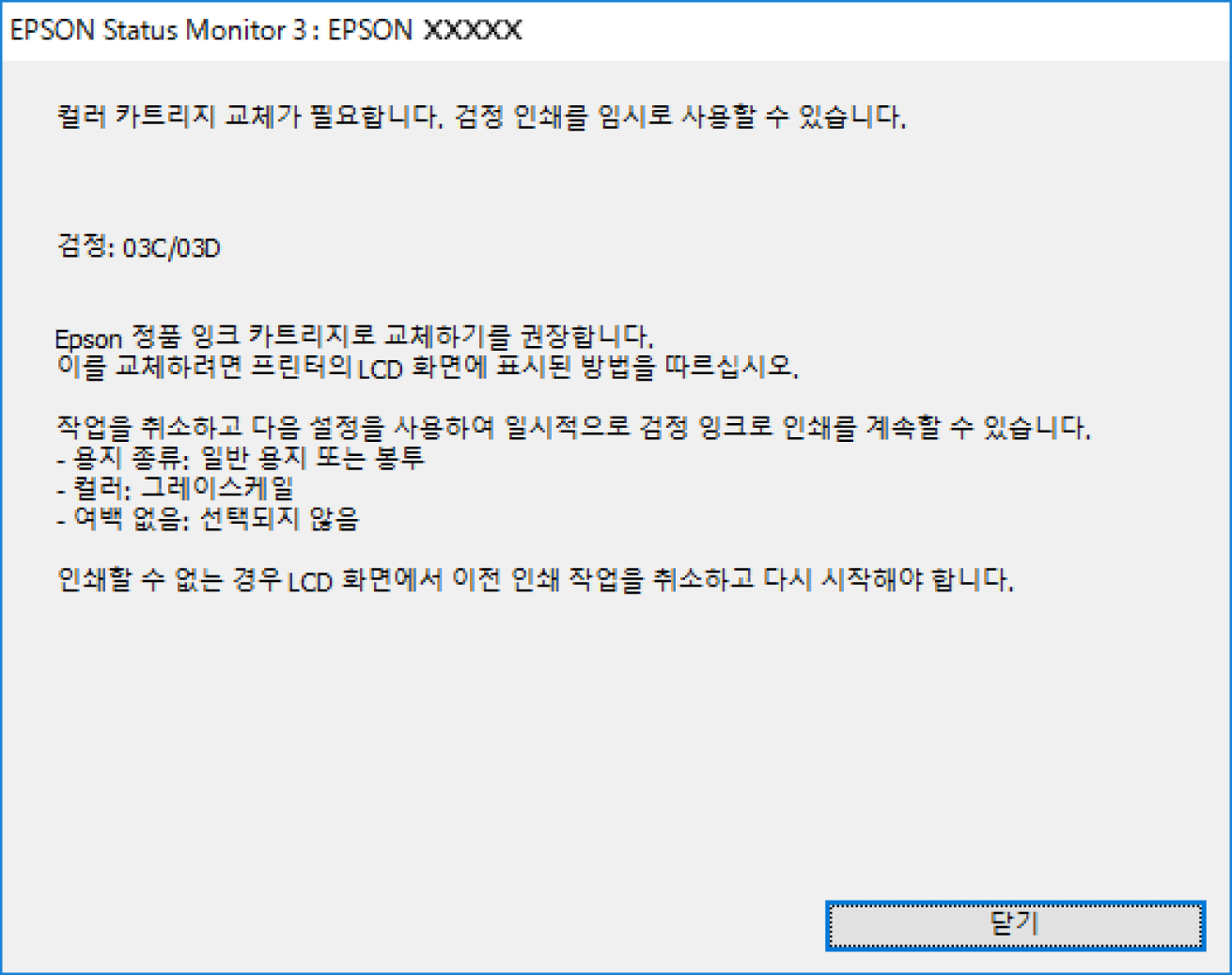The height and width of the screenshot is (975, 1232).
Task: Click the 인쇄할 수 없는 경우 notice line
Action: (x=536, y=579)
